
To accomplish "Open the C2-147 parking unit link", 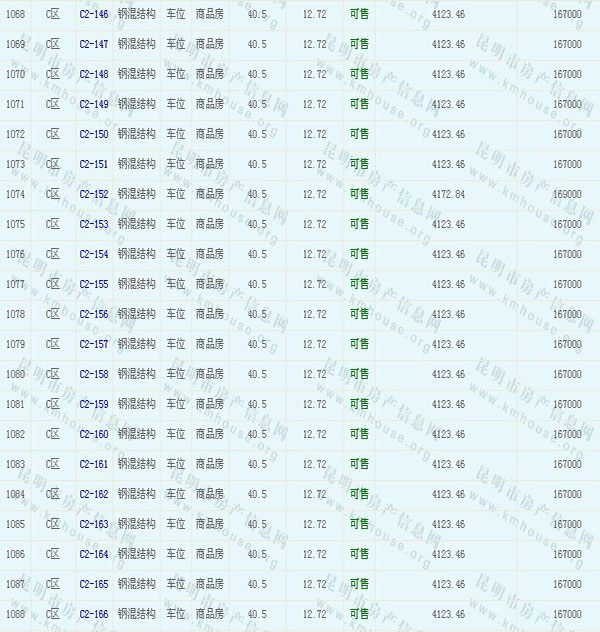I will click(x=93, y=44).
